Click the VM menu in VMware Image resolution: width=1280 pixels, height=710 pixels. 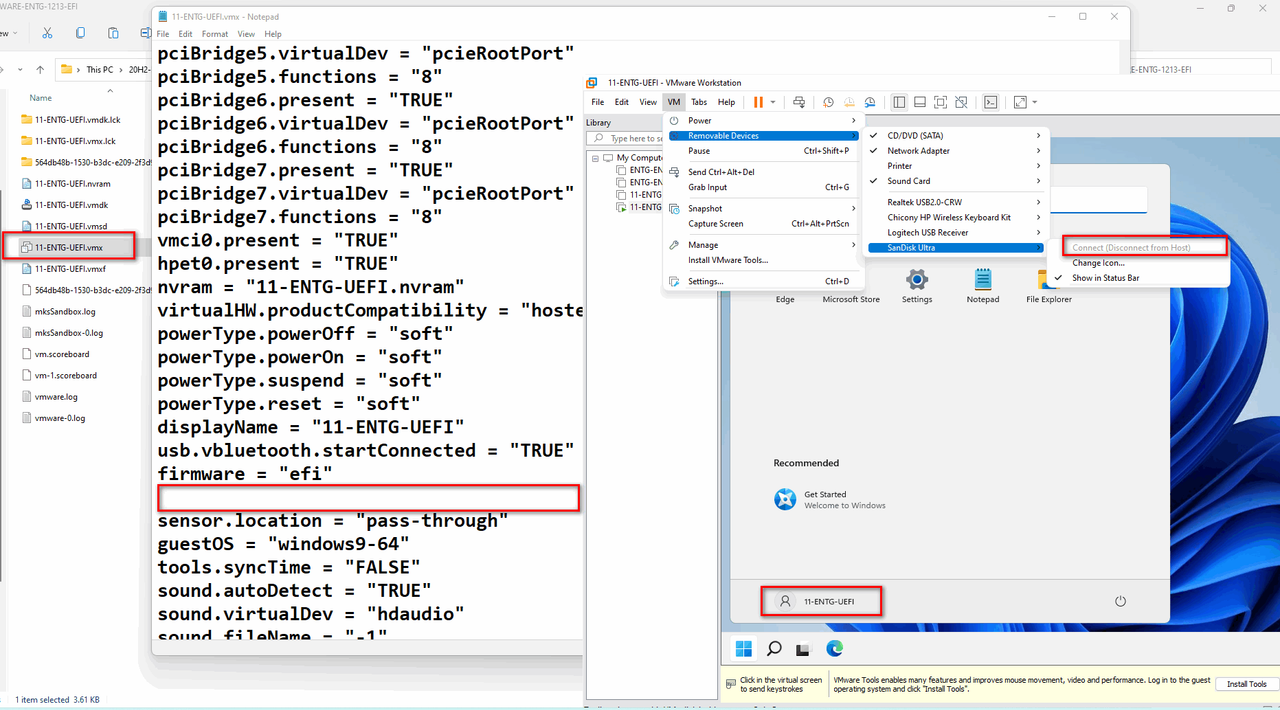click(674, 102)
